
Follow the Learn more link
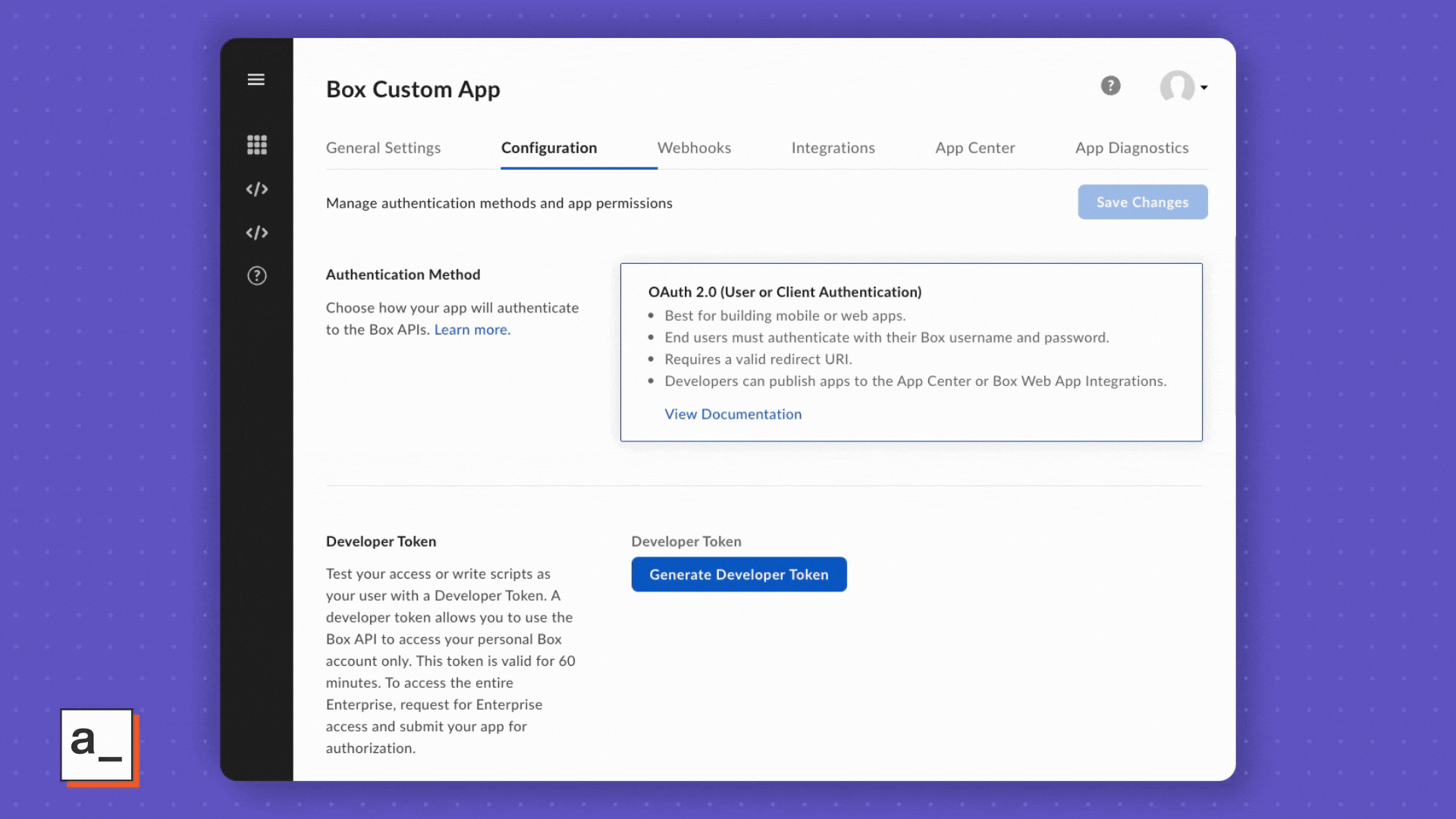point(472,330)
